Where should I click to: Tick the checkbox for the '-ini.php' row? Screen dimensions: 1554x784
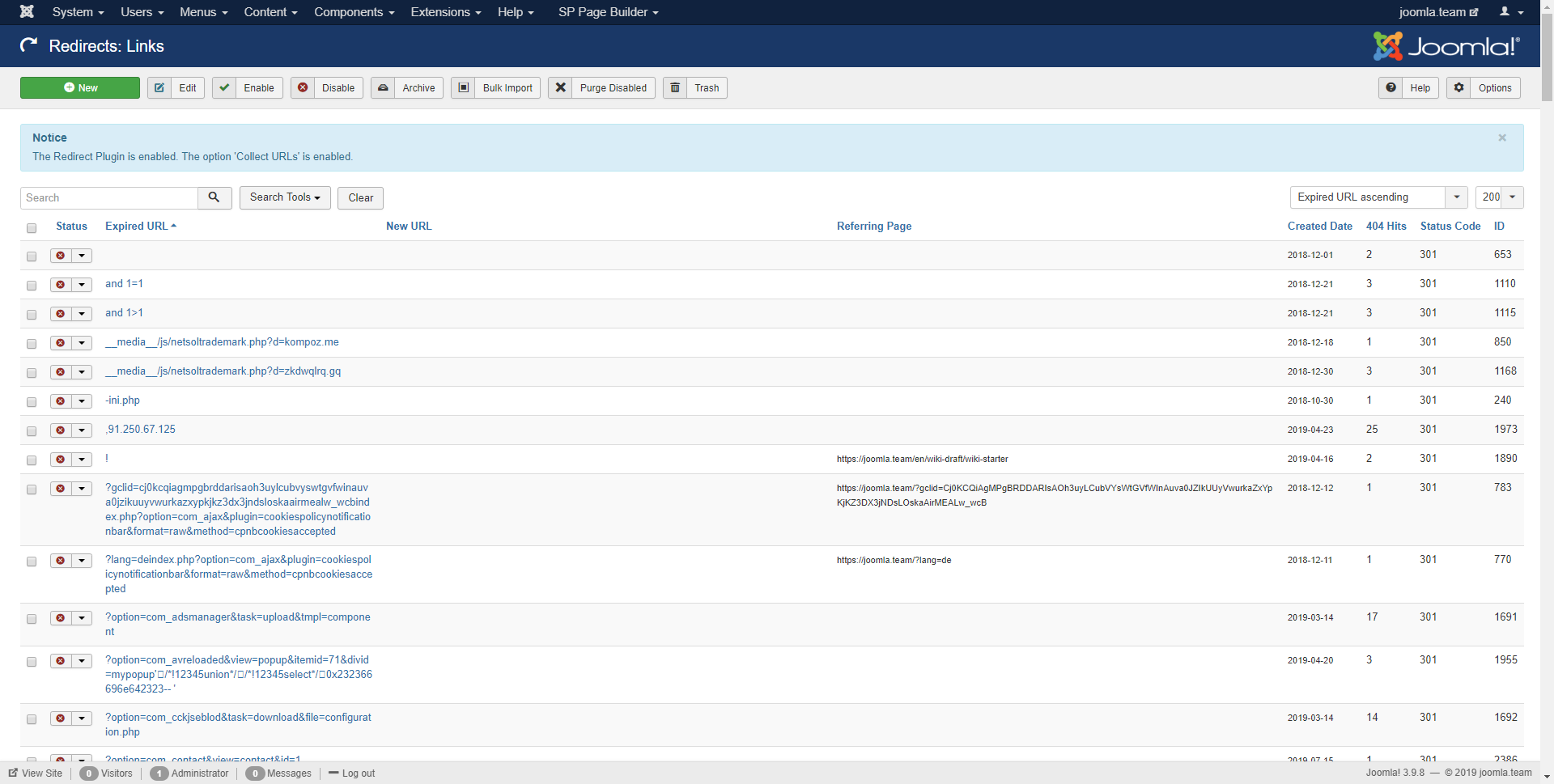(32, 402)
